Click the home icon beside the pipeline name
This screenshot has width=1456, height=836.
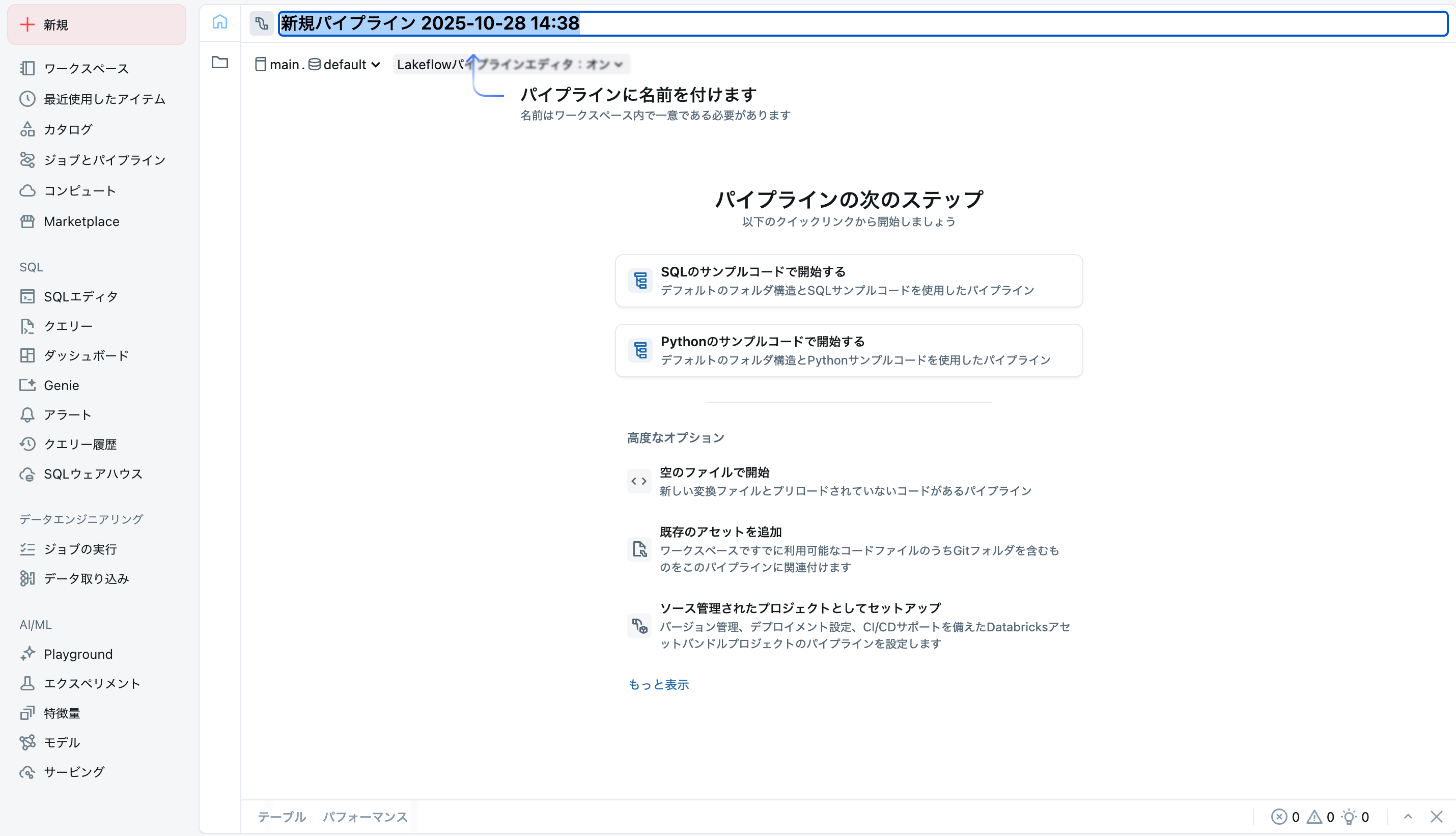point(220,22)
